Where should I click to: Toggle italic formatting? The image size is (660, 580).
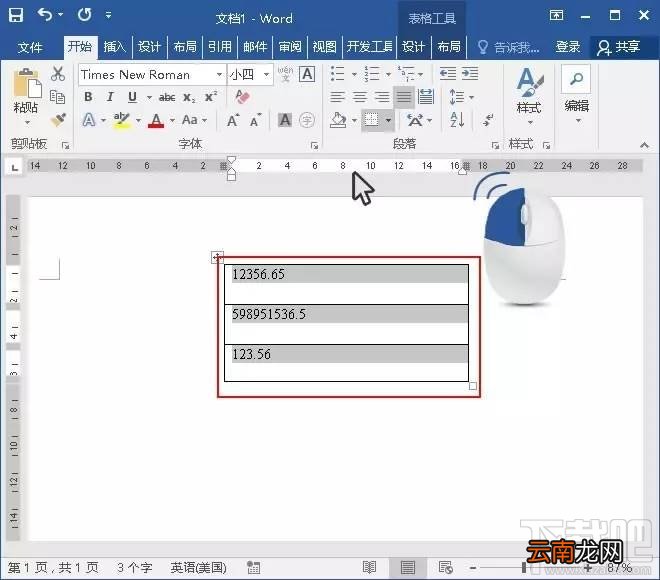click(110, 97)
